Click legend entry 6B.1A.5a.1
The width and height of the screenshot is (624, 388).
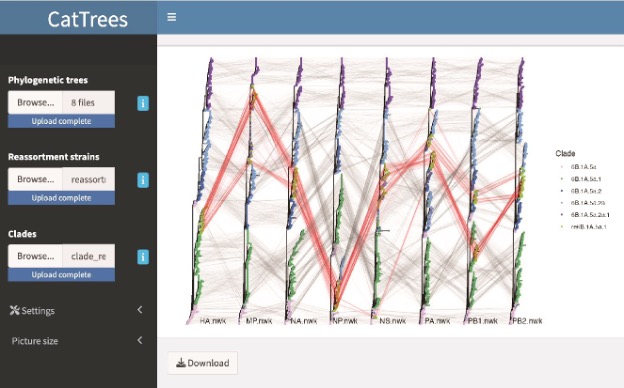pyautogui.click(x=585, y=179)
